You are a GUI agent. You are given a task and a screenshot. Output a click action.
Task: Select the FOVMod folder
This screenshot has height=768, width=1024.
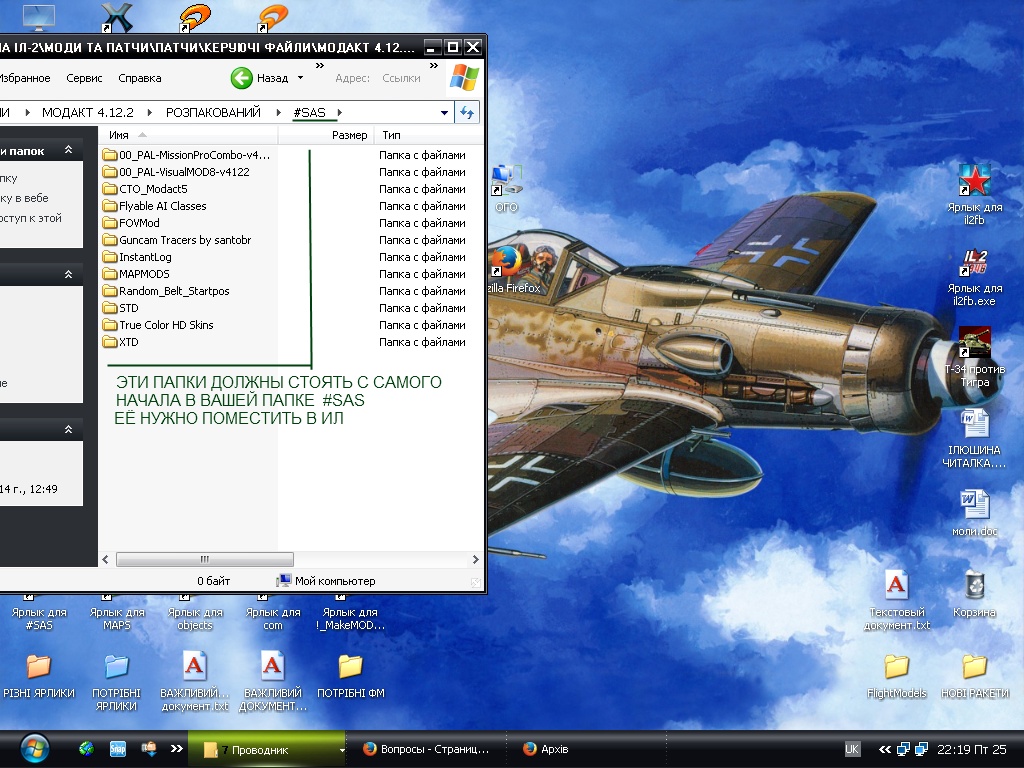[x=131, y=223]
